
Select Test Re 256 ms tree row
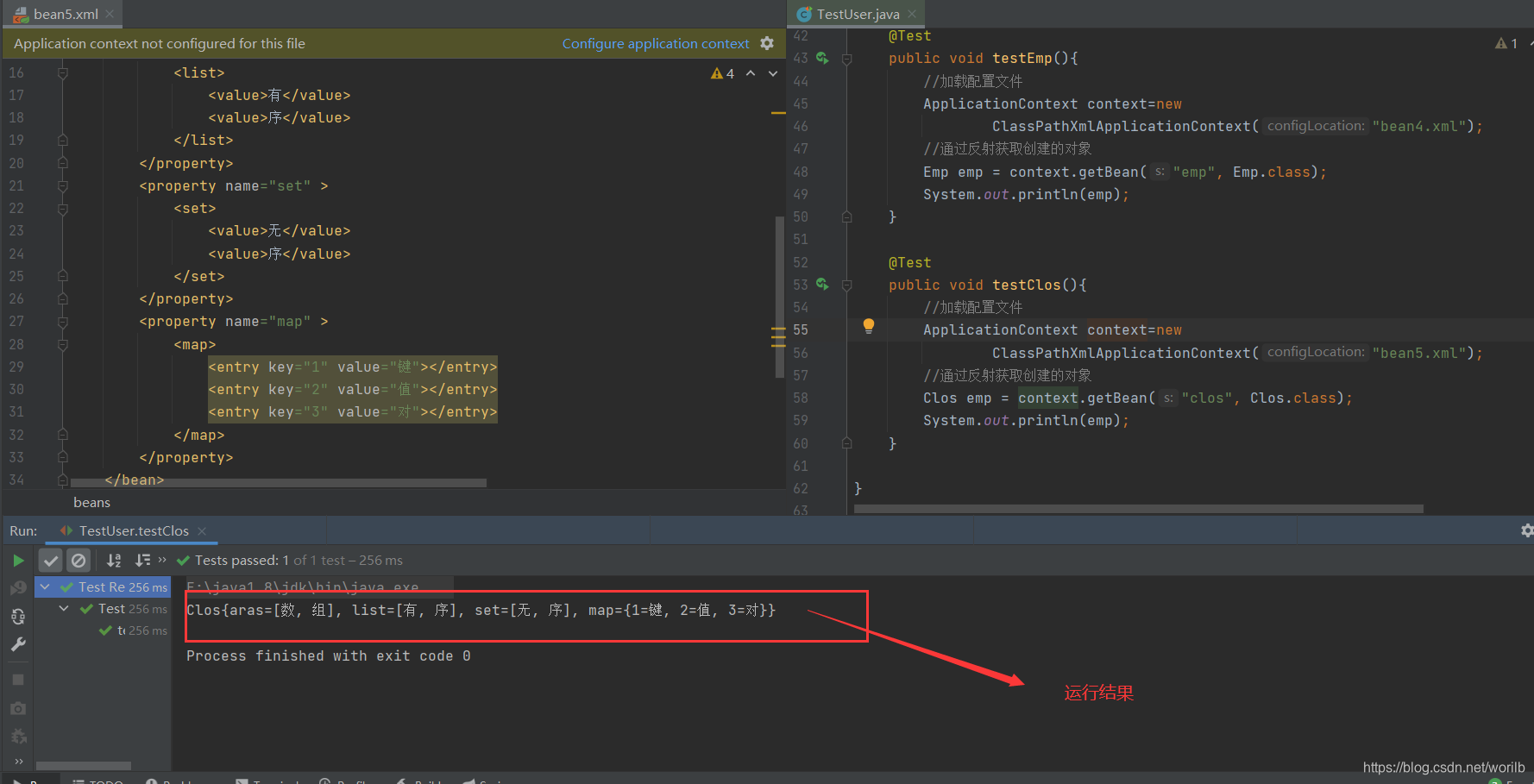pos(103,586)
